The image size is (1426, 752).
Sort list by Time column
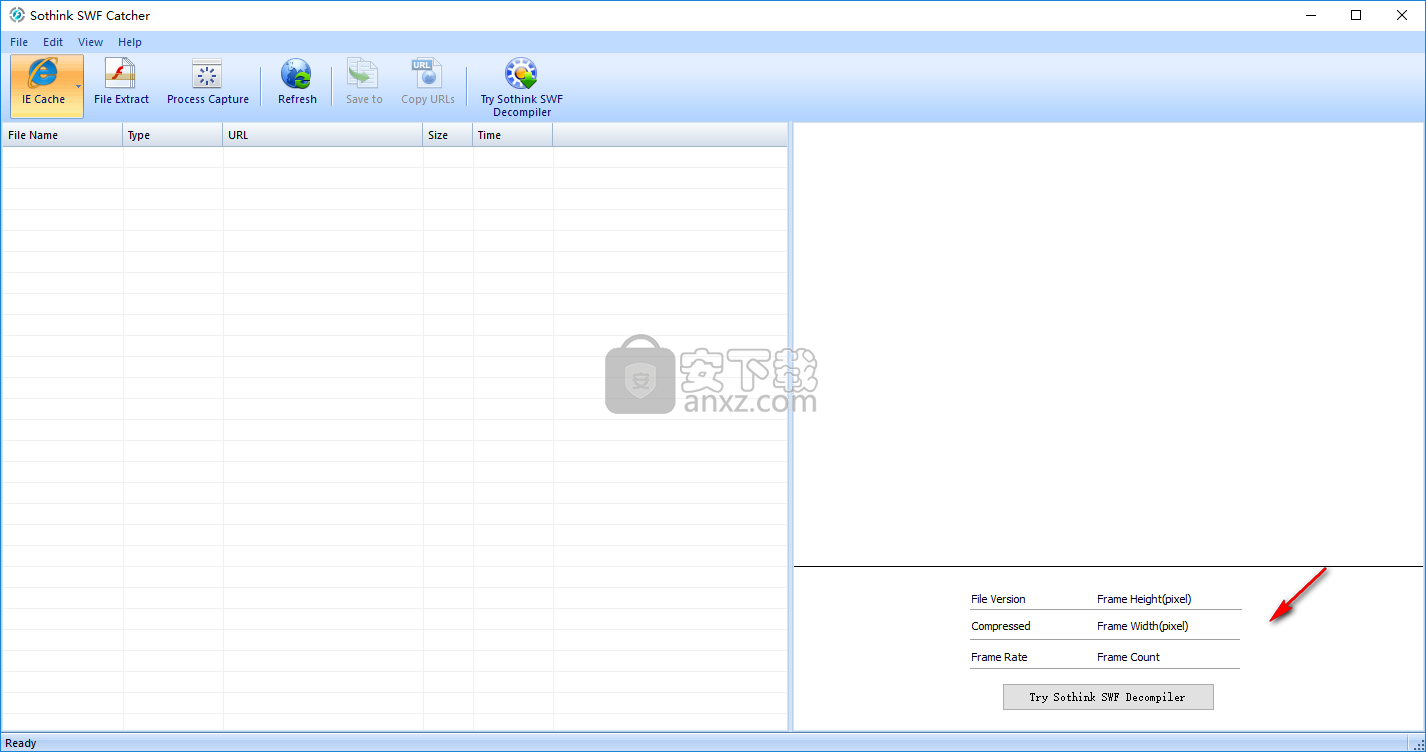[x=513, y=135]
